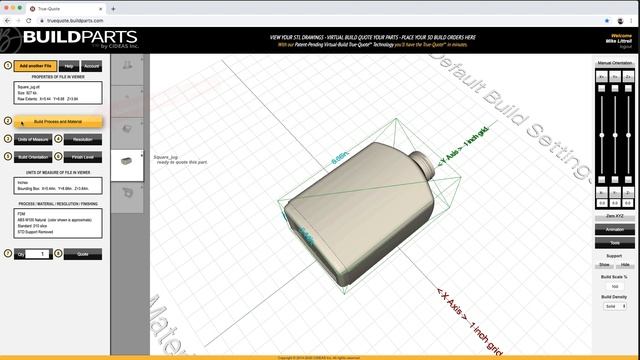Click the browser back arrow

click(7, 20)
